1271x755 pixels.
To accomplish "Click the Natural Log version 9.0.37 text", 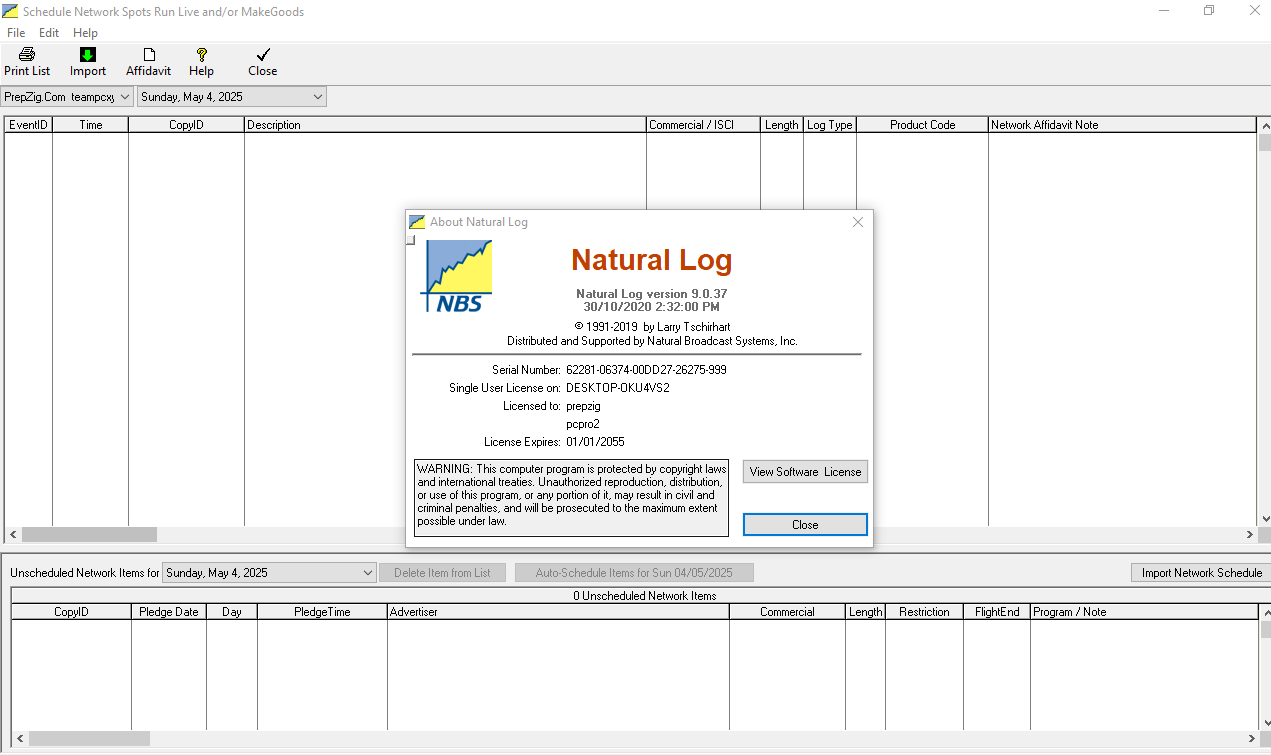I will (x=652, y=294).
